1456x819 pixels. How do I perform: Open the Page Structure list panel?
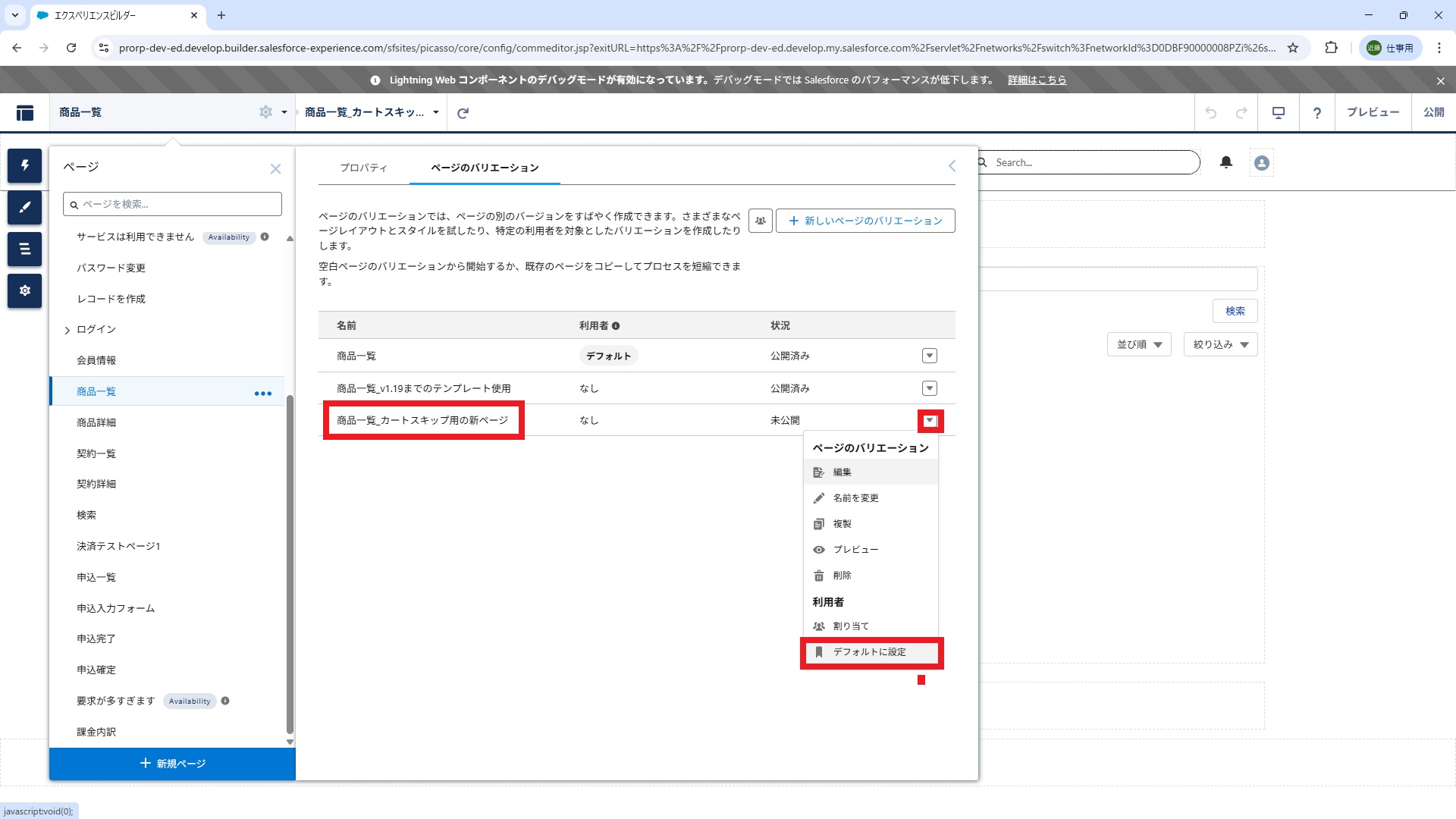[x=24, y=249]
